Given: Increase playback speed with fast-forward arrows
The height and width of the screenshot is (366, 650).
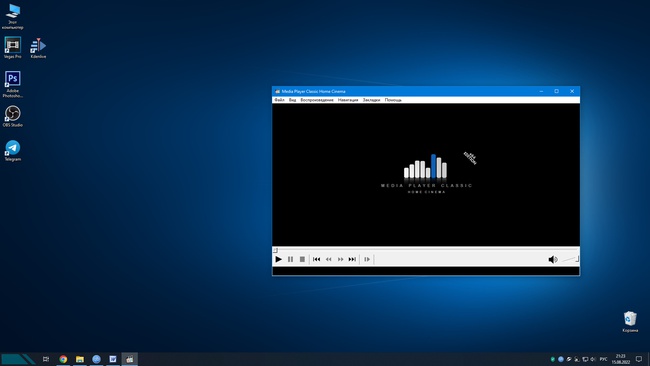Looking at the screenshot, I should pos(340,259).
